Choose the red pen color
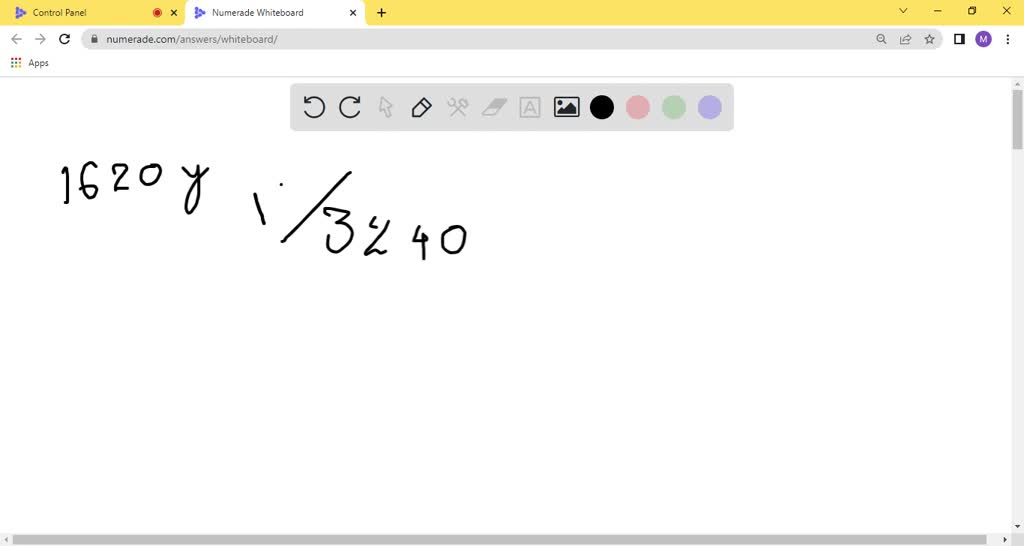The width and height of the screenshot is (1024, 546). [637, 107]
